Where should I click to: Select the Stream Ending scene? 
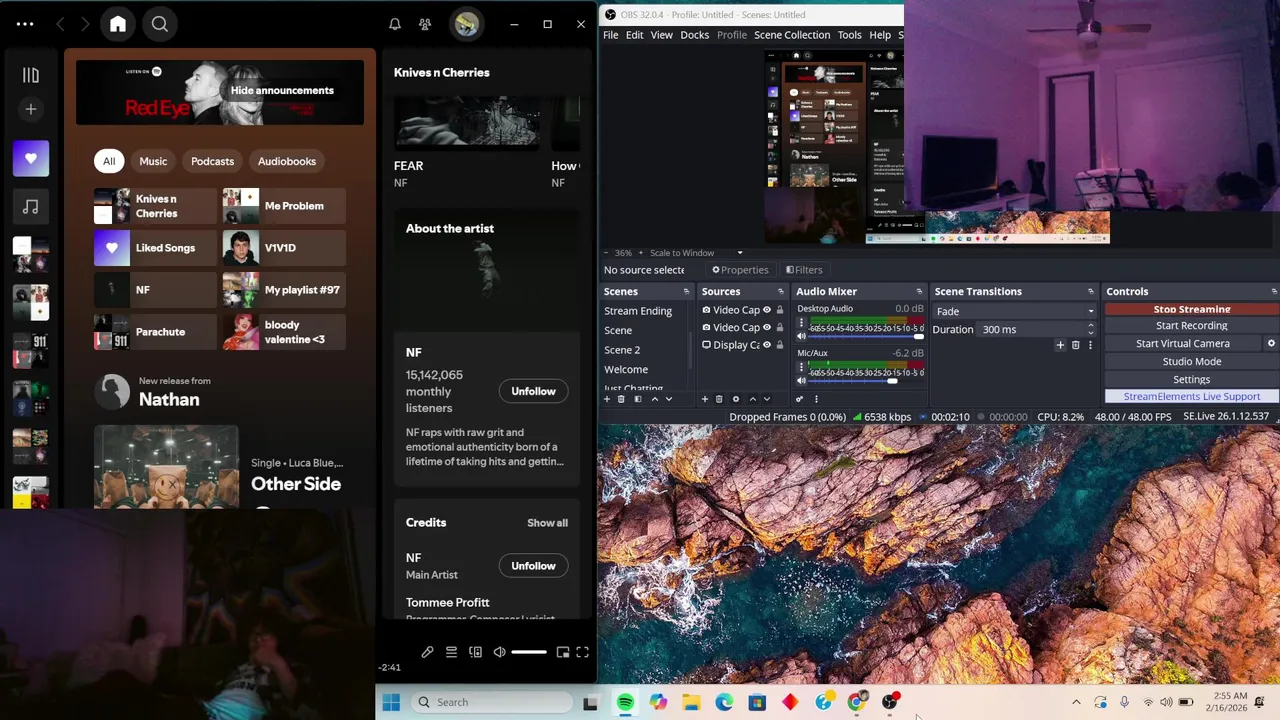pyautogui.click(x=638, y=311)
